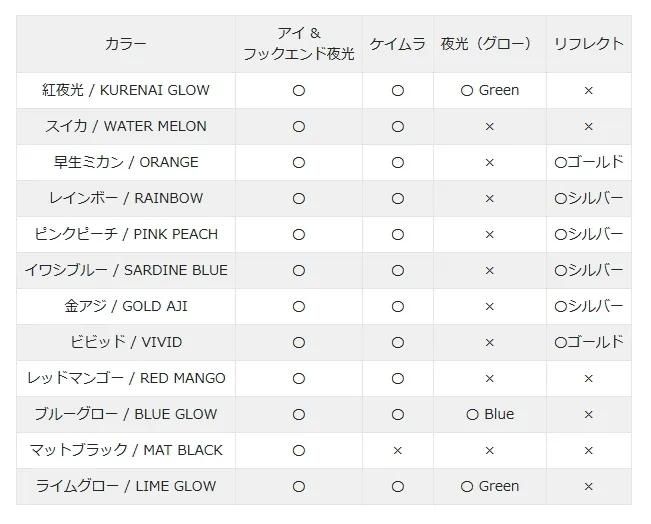Screen dimensions: 651x524
Task: Click the ビビッド / VIVID row label
Action: [126, 342]
